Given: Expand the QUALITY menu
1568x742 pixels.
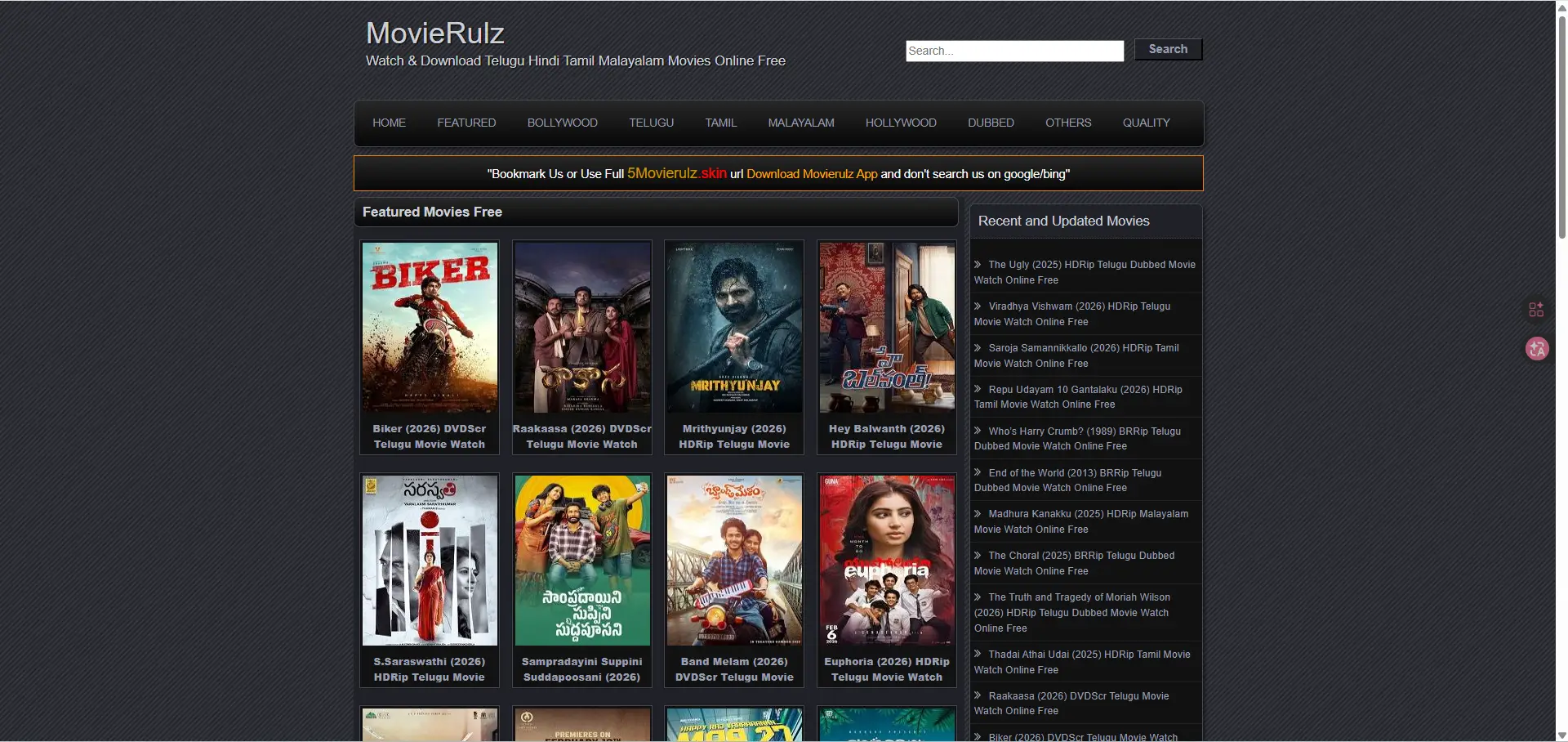Looking at the screenshot, I should pos(1146,123).
